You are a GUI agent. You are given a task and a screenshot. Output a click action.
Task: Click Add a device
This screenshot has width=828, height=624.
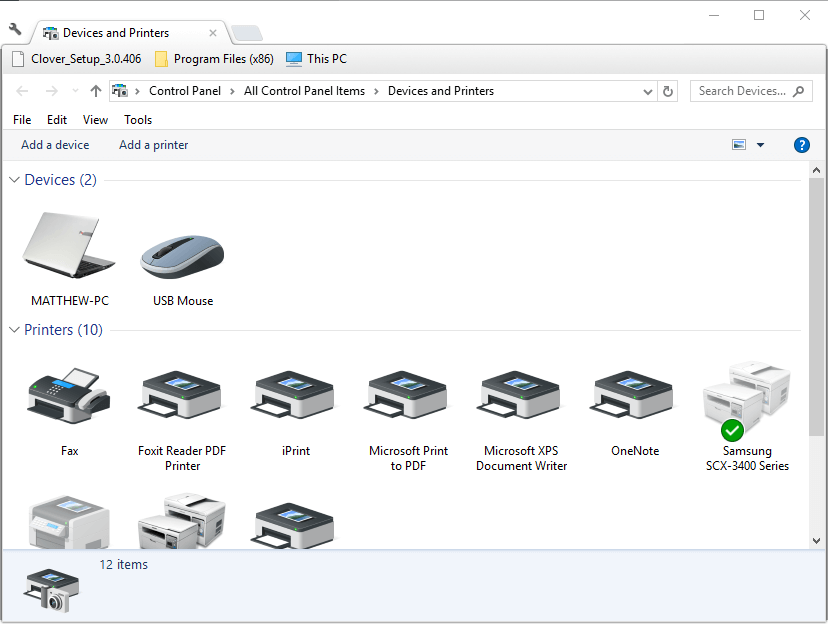coord(55,145)
